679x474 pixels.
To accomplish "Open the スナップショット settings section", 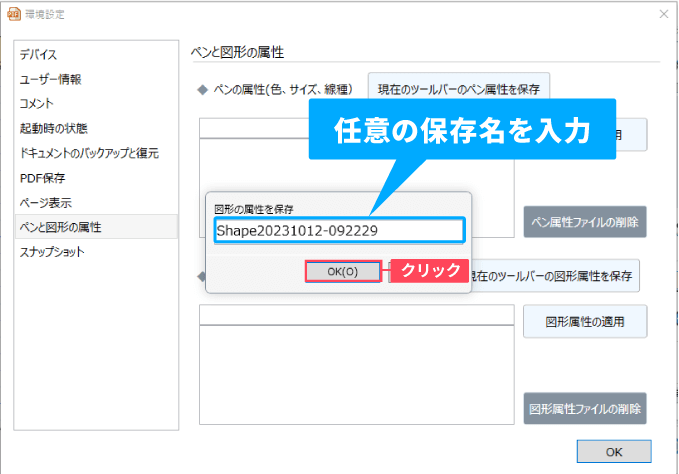I will click(52, 252).
